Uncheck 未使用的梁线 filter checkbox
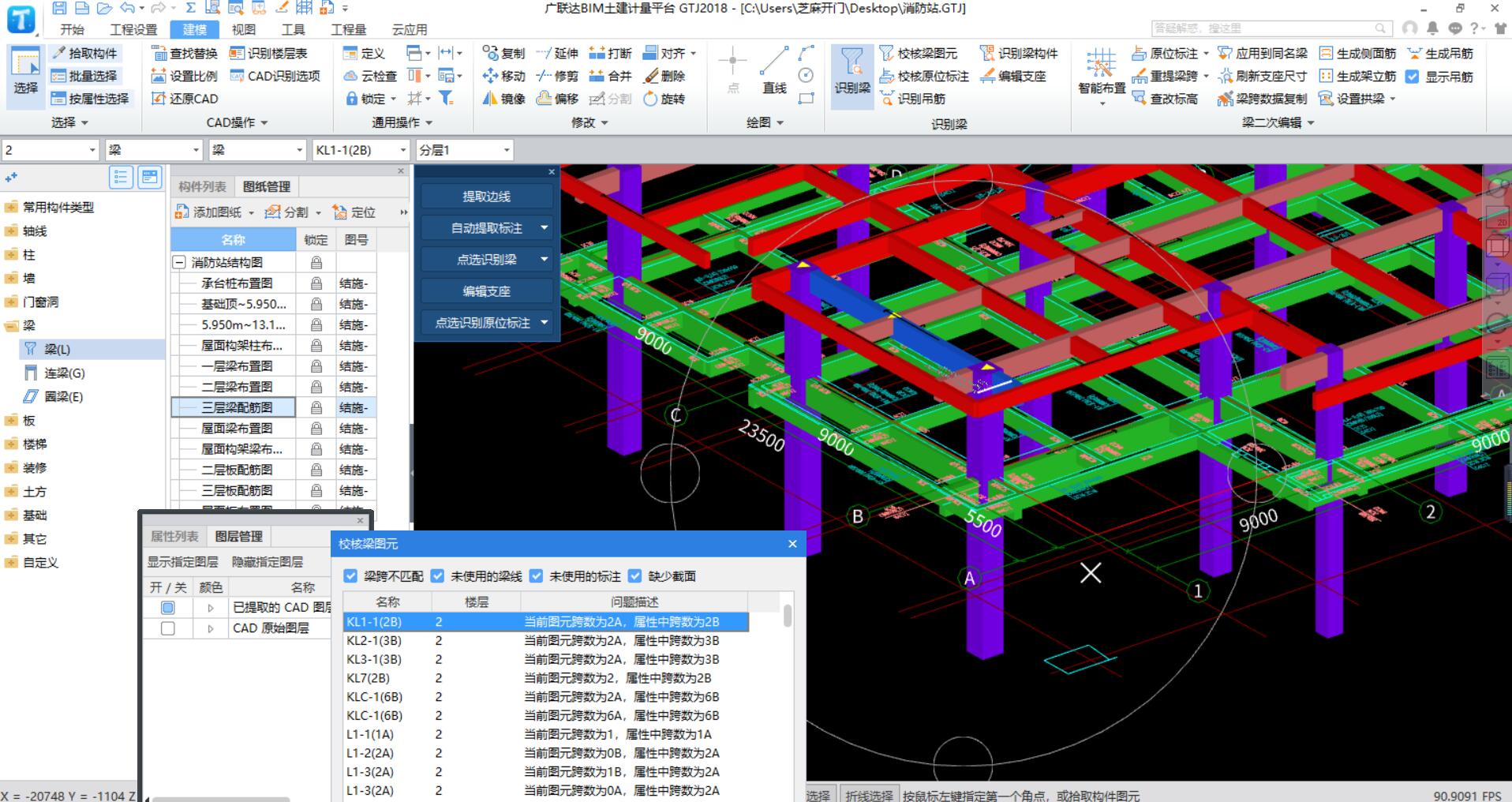 click(x=438, y=576)
